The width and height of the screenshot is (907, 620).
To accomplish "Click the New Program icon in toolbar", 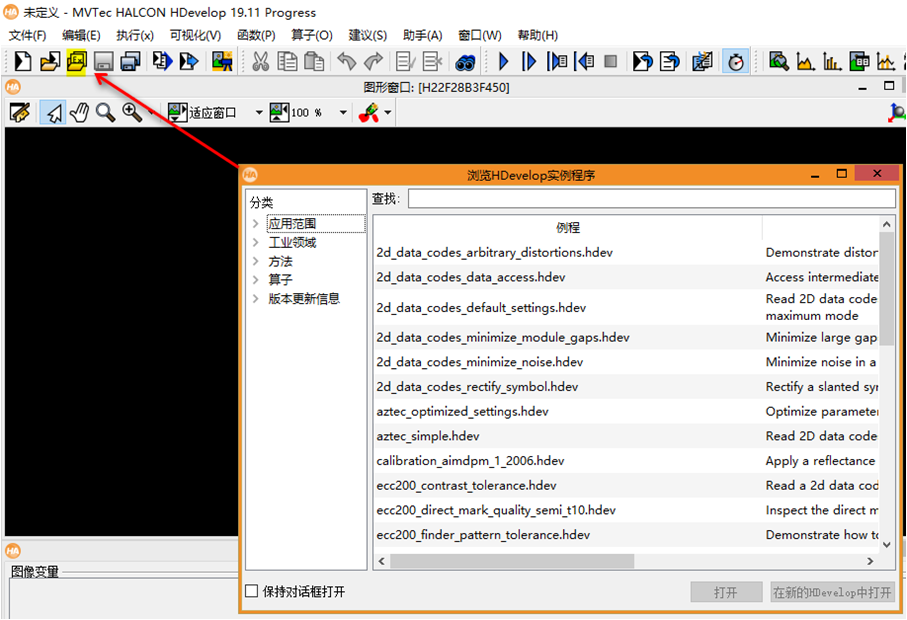I will 22,61.
